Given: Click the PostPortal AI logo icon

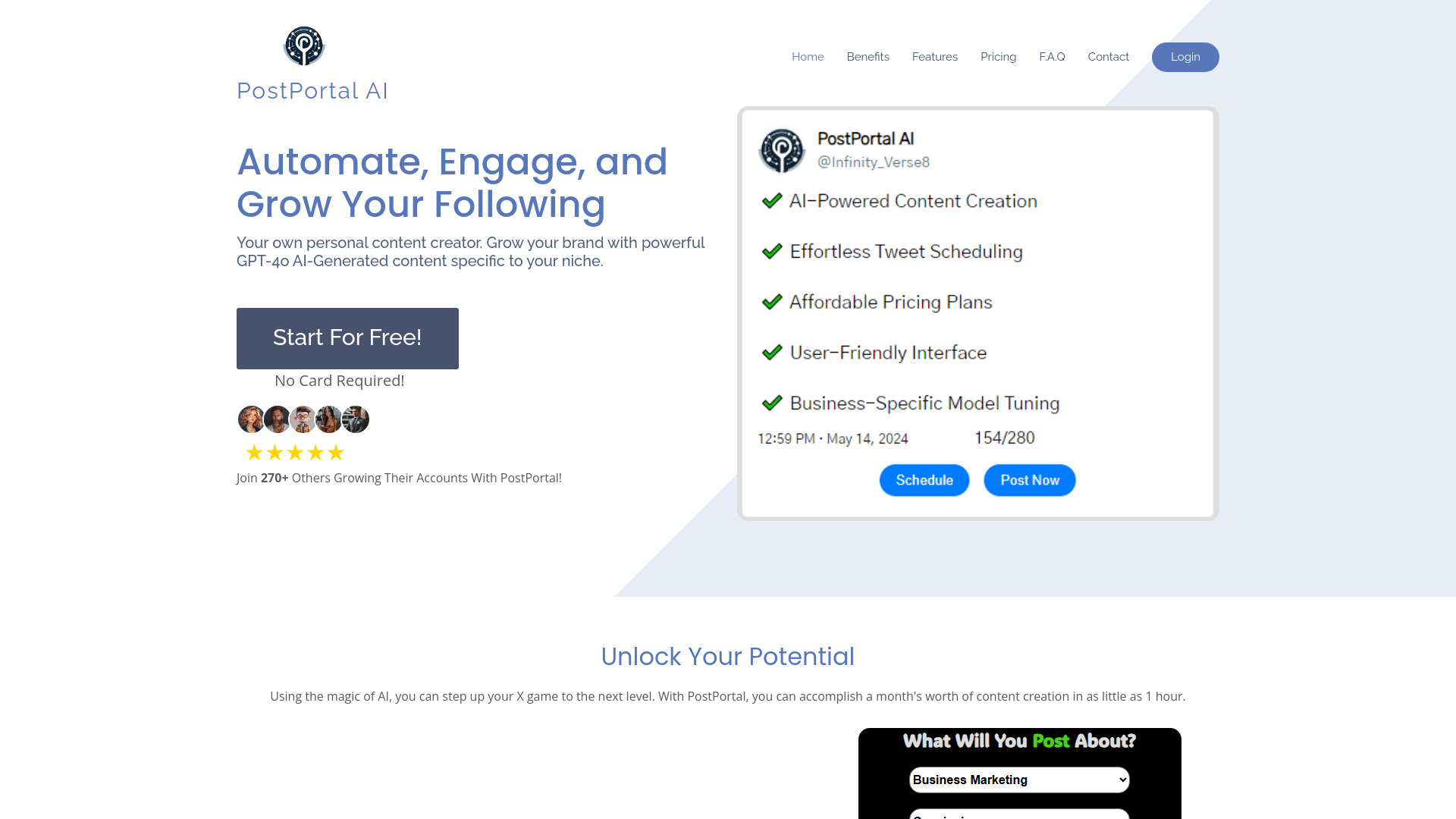Looking at the screenshot, I should 305,46.
